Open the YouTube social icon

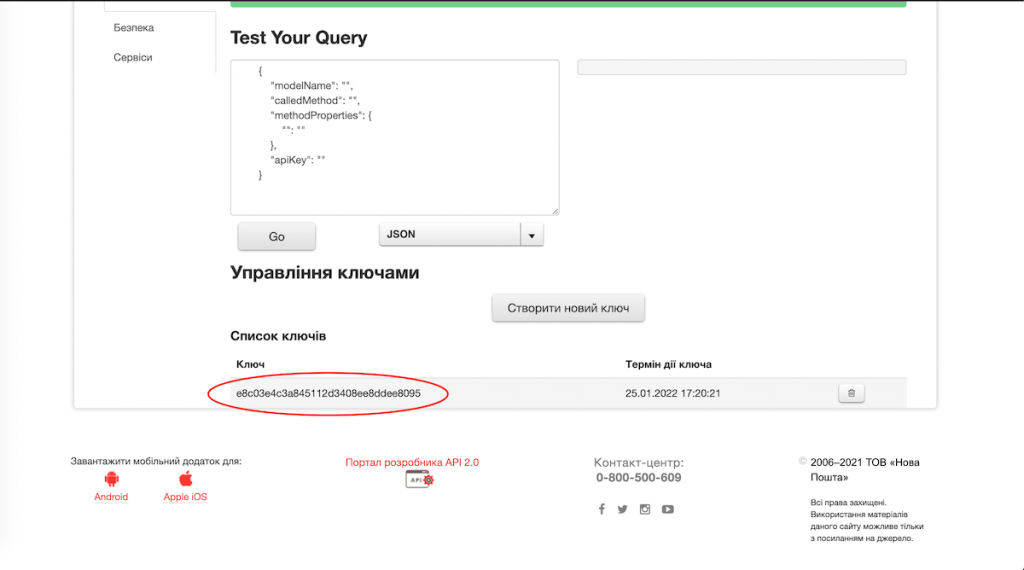[x=667, y=509]
